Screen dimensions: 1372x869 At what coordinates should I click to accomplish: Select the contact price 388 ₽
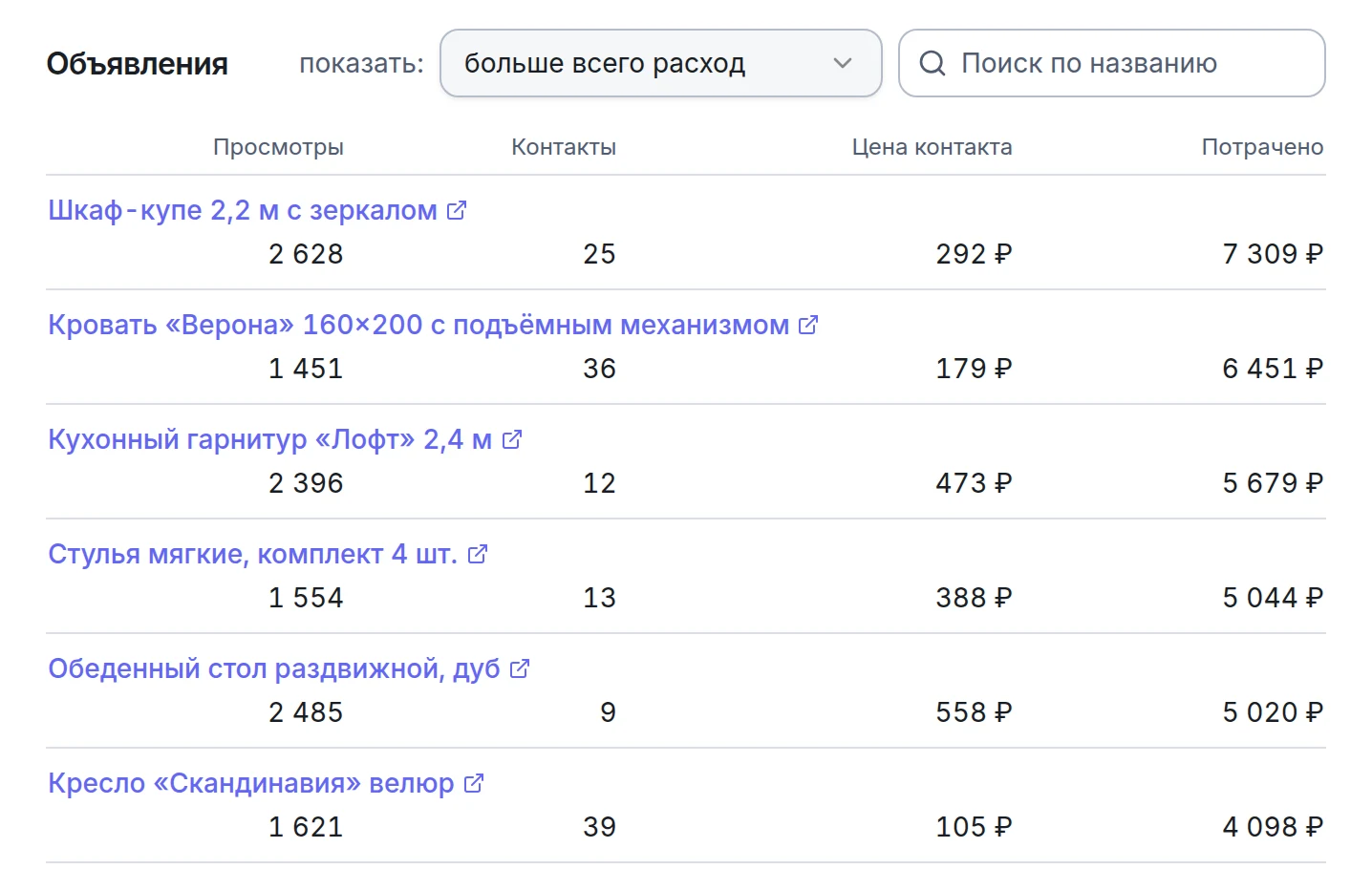pyautogui.click(x=974, y=598)
